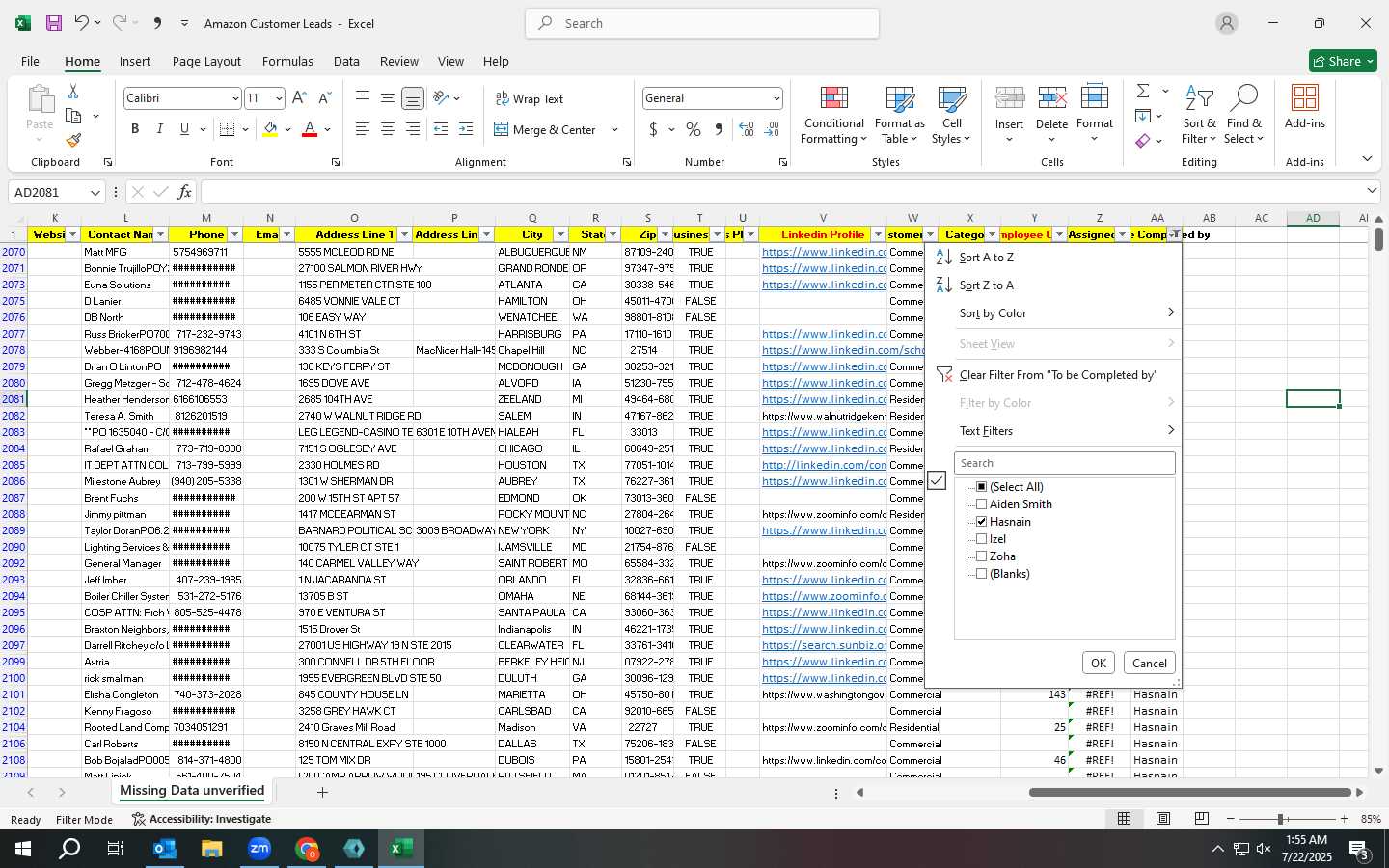Open the Insert ribbon tab

pyautogui.click(x=135, y=61)
